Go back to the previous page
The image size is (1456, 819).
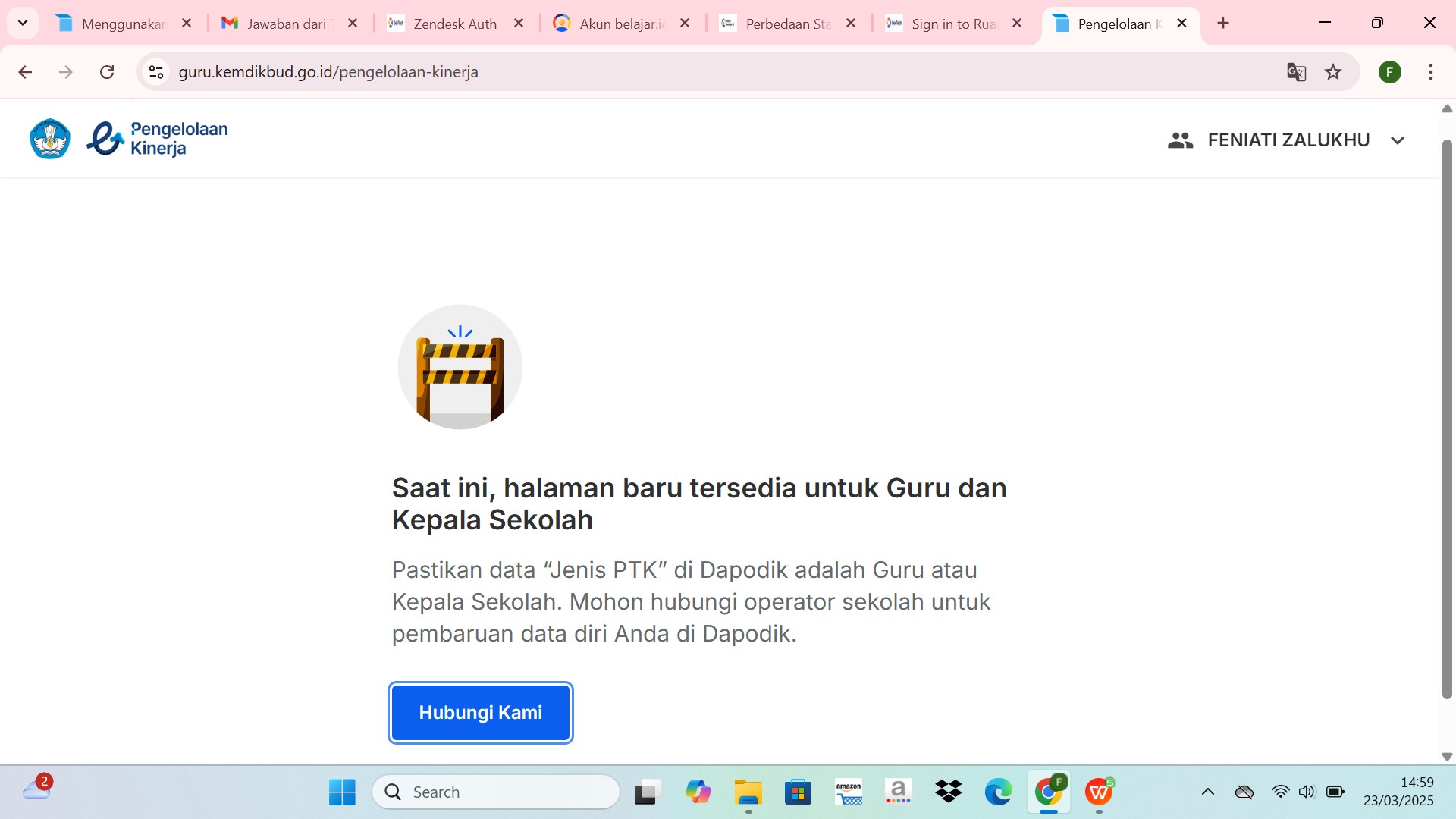coord(25,72)
